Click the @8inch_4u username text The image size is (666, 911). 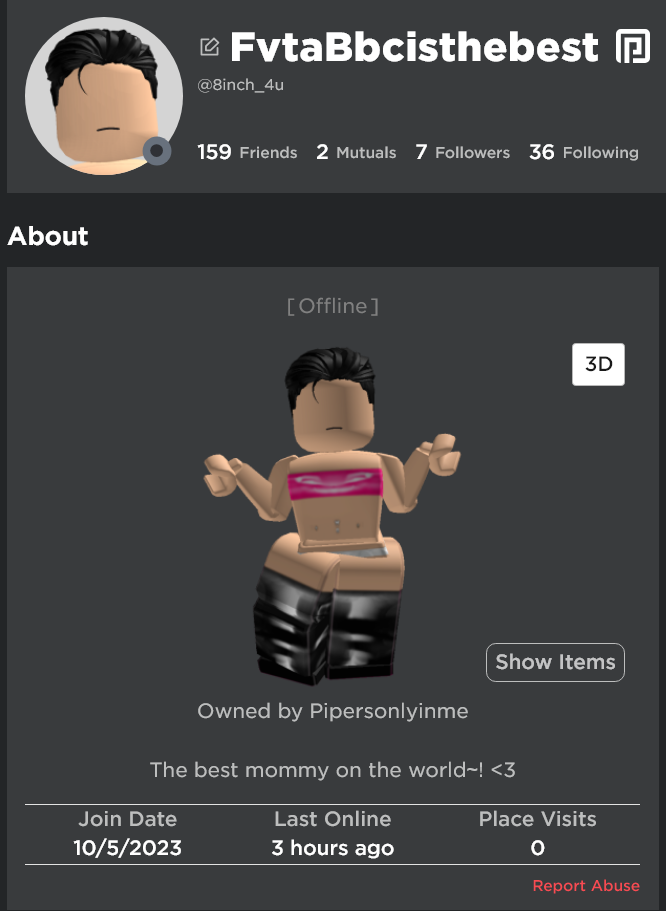coord(241,85)
